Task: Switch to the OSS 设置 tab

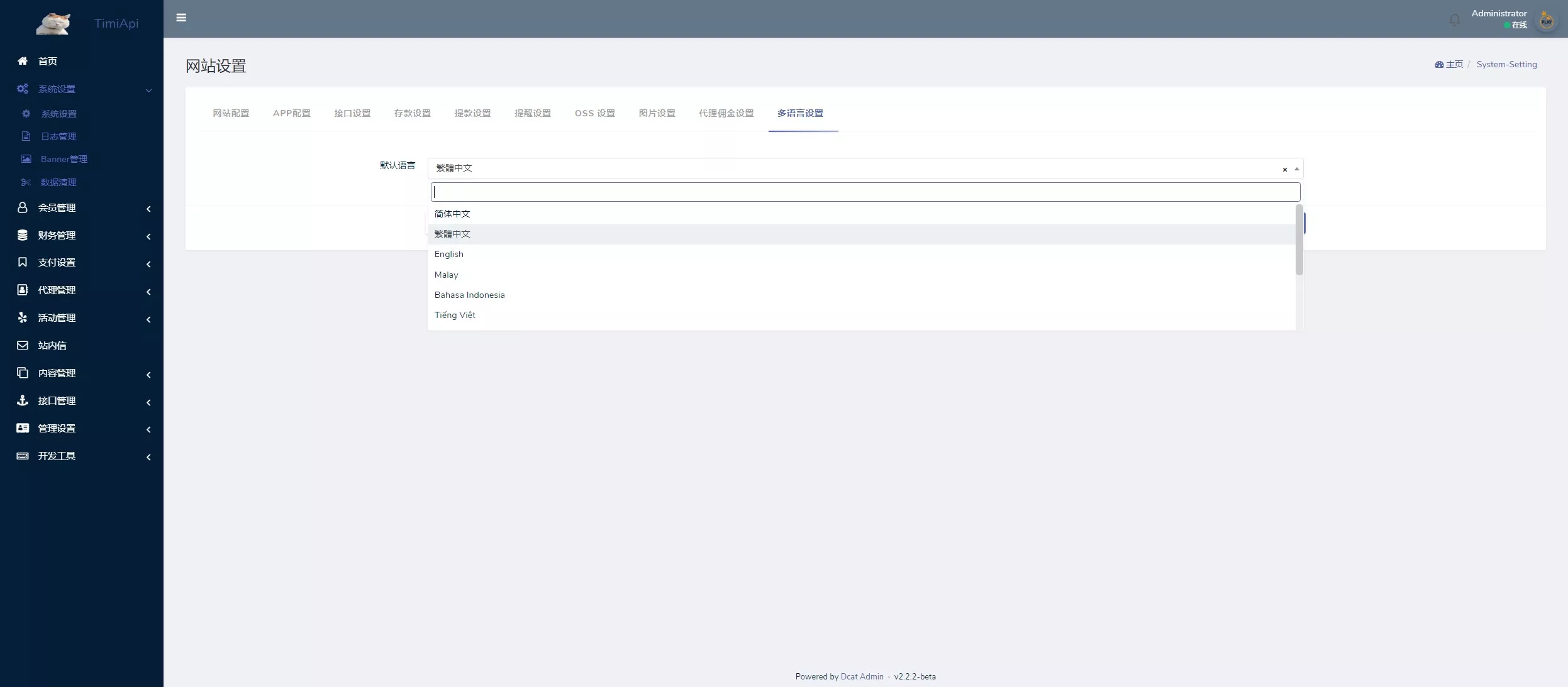Action: tap(594, 113)
